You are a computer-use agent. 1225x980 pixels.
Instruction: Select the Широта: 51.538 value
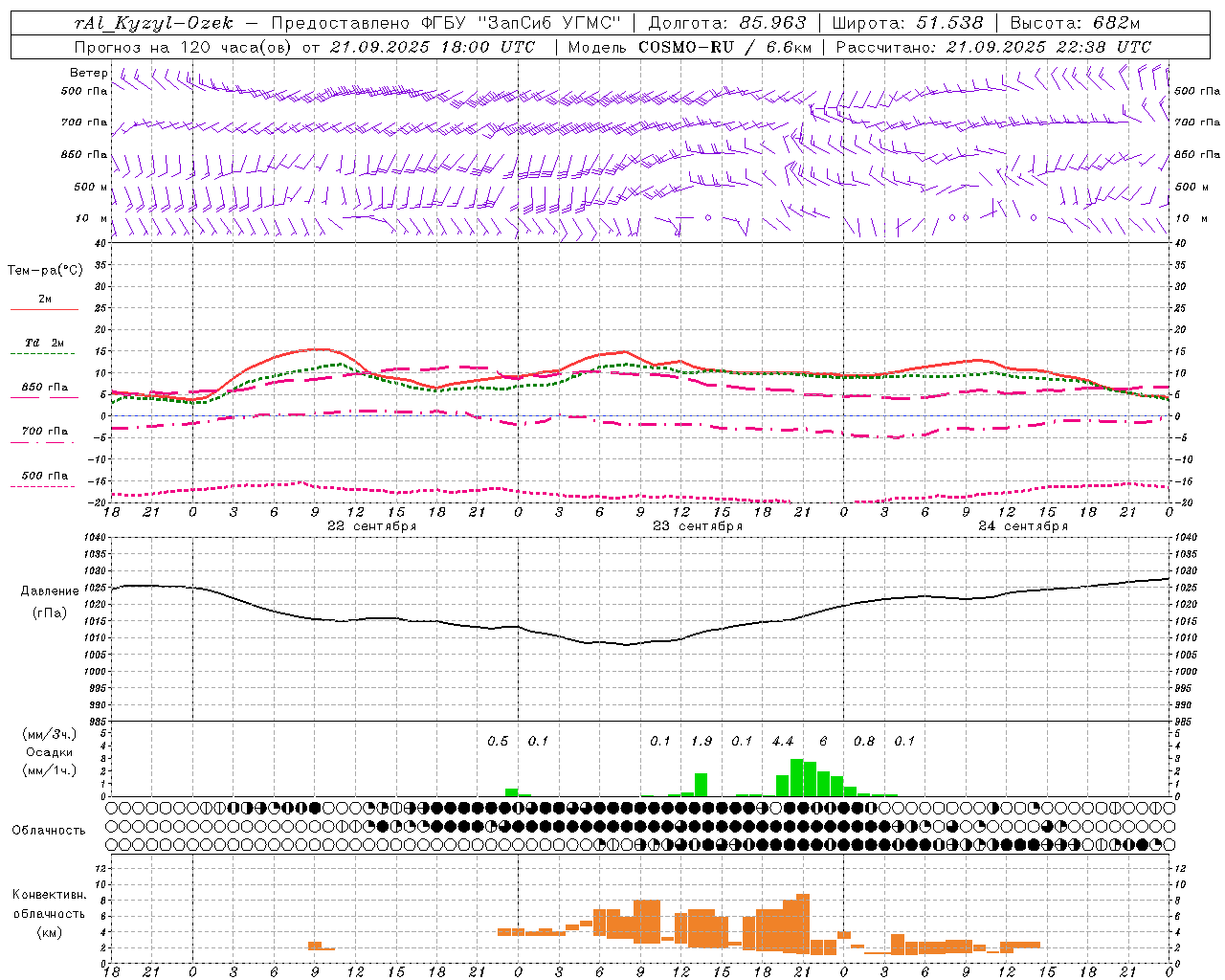tap(907, 23)
